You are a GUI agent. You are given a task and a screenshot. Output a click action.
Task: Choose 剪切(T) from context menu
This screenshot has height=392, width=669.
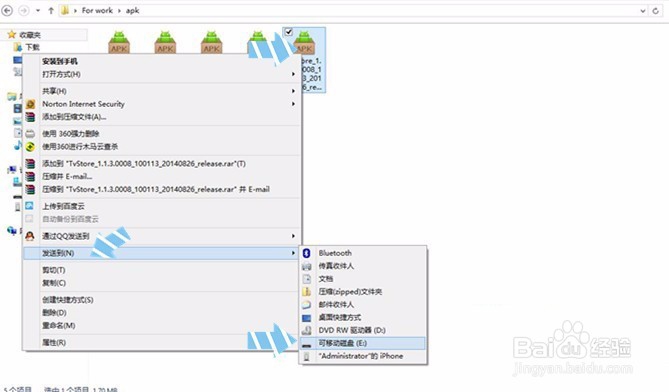[162, 270]
